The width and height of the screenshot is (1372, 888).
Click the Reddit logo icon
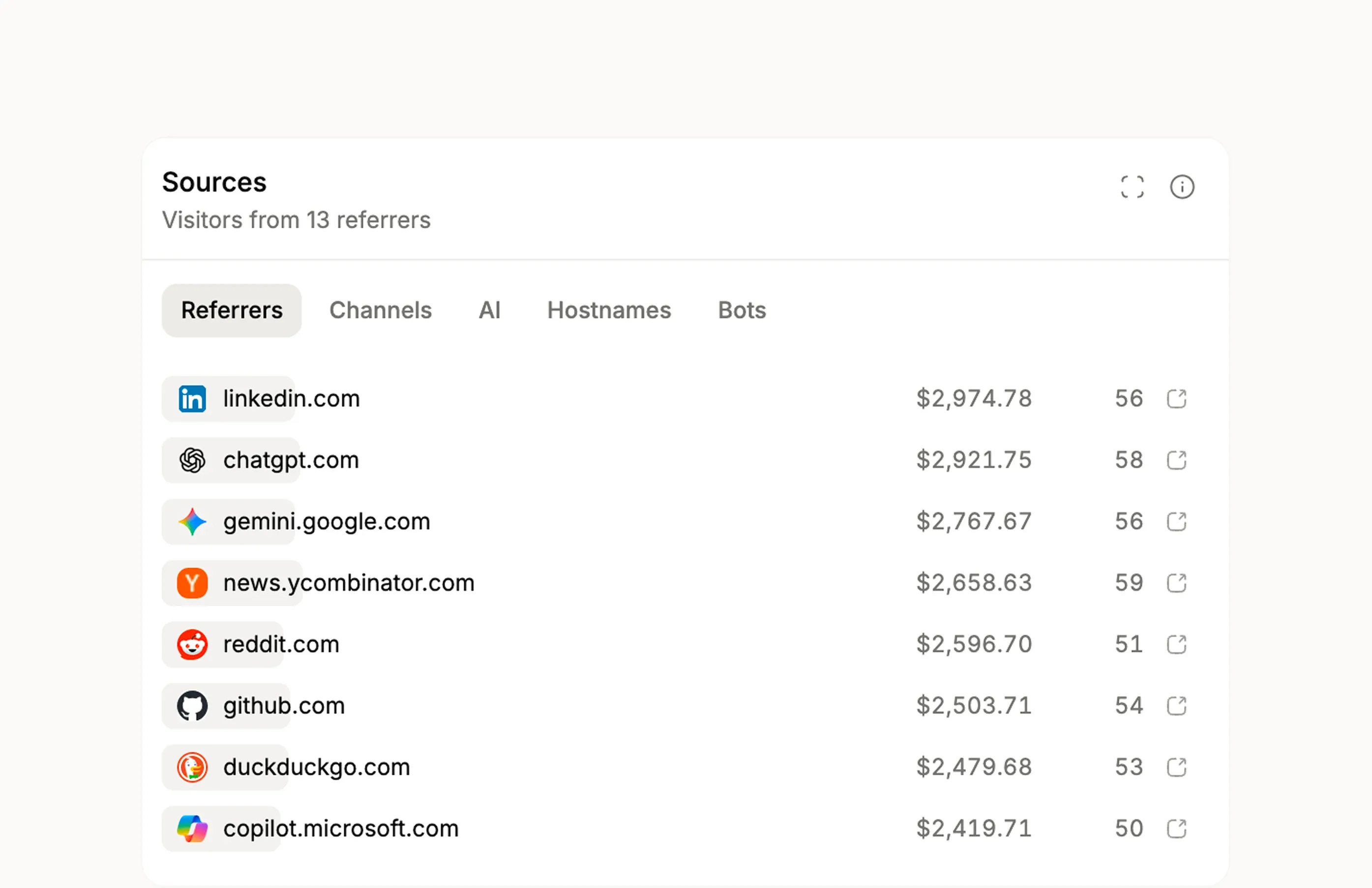click(192, 644)
